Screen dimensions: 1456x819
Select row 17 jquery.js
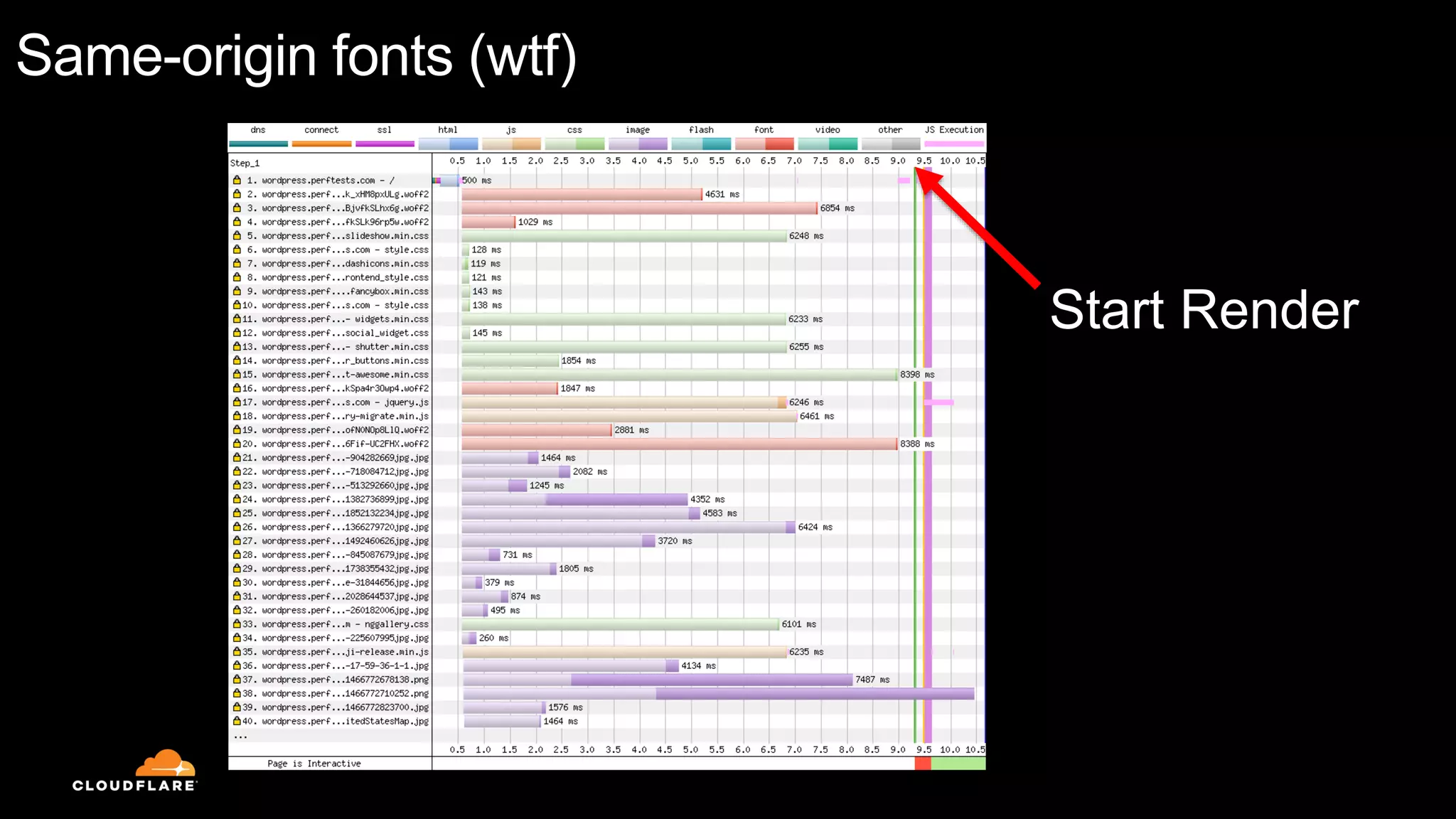(x=330, y=402)
